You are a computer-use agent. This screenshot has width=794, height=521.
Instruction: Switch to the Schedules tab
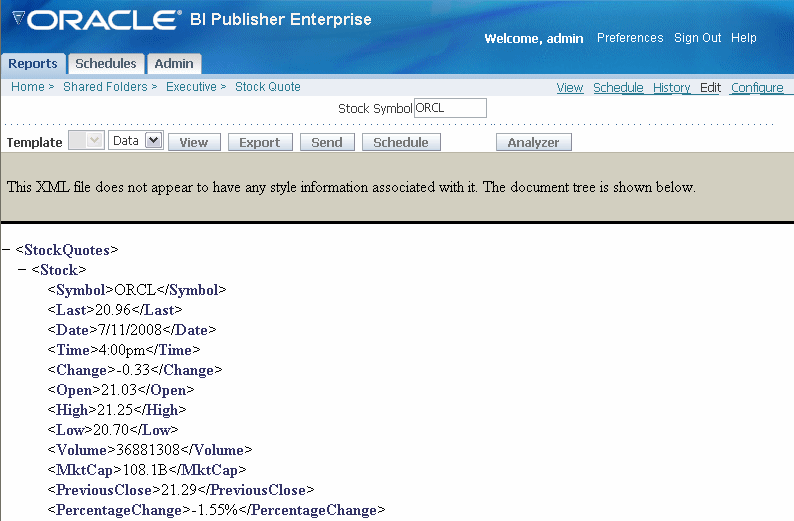coord(106,64)
